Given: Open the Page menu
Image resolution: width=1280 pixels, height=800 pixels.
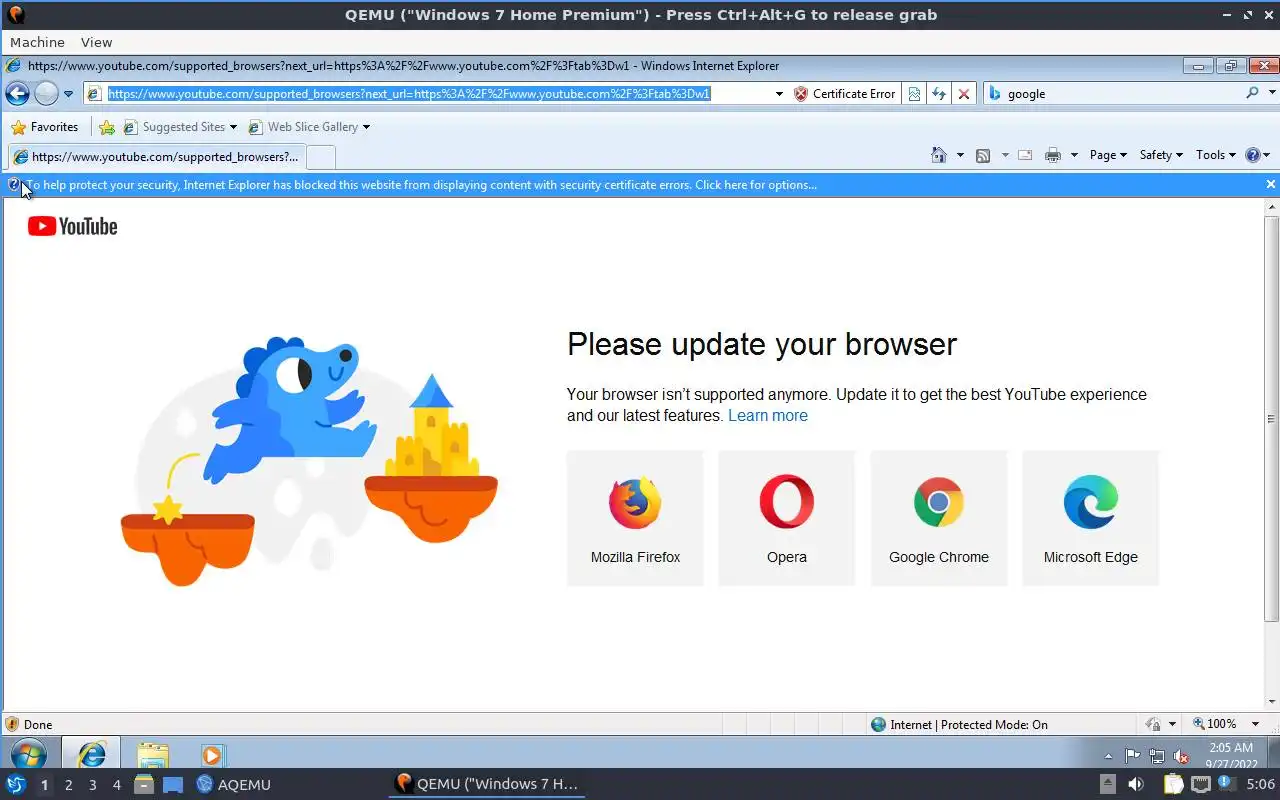Looking at the screenshot, I should (1108, 155).
